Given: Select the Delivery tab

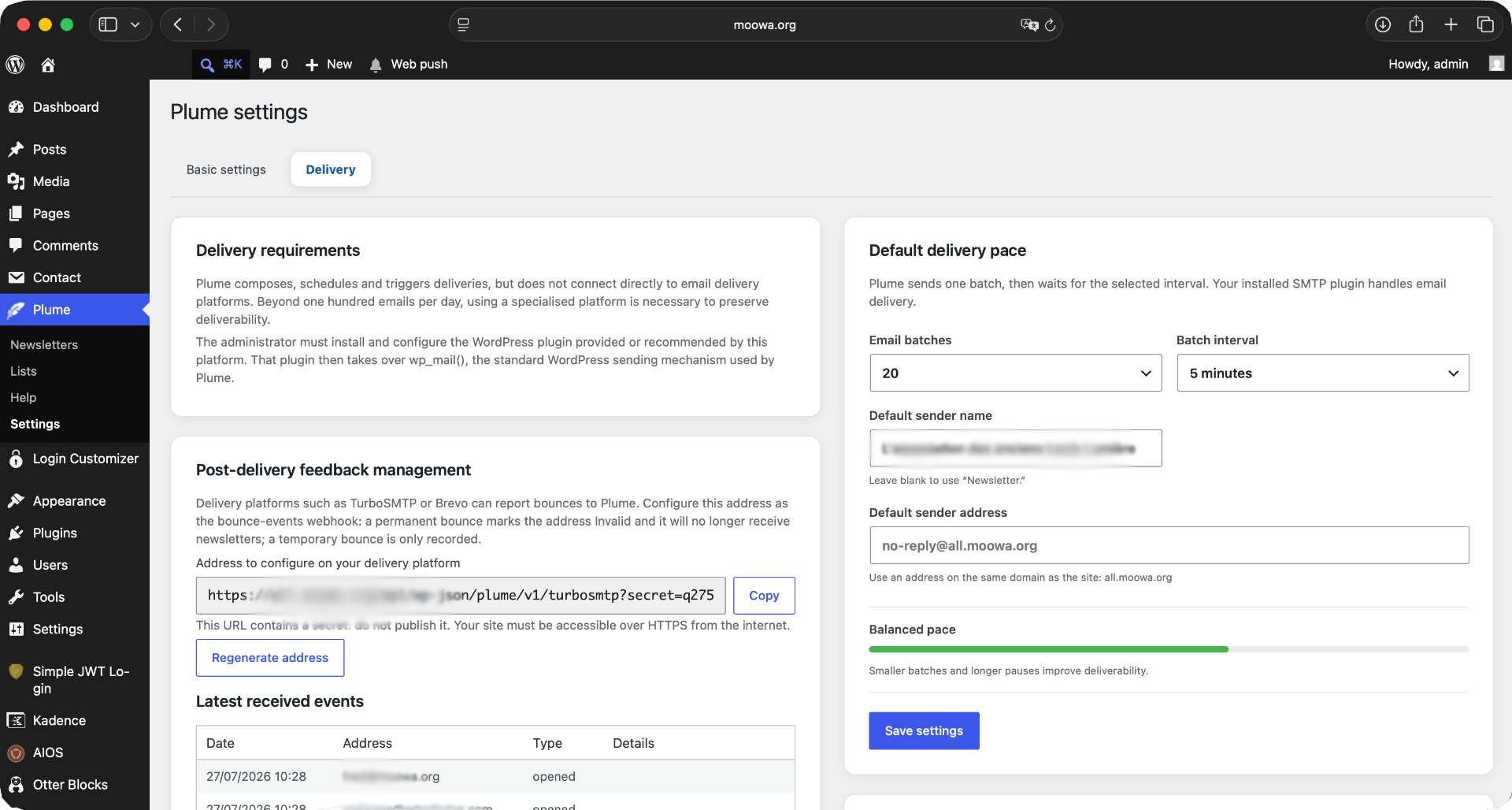Looking at the screenshot, I should click(x=331, y=169).
